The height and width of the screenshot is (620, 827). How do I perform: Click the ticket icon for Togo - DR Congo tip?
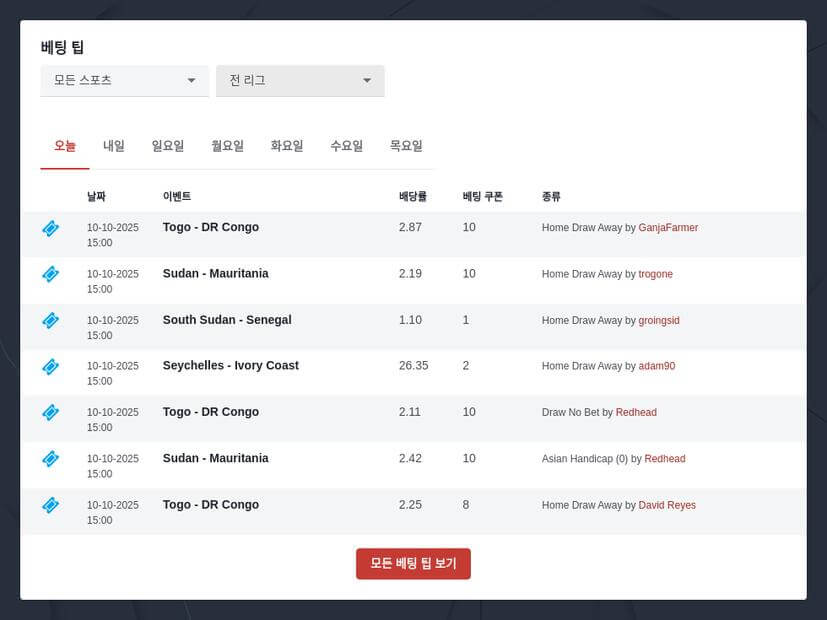[x=50, y=228]
